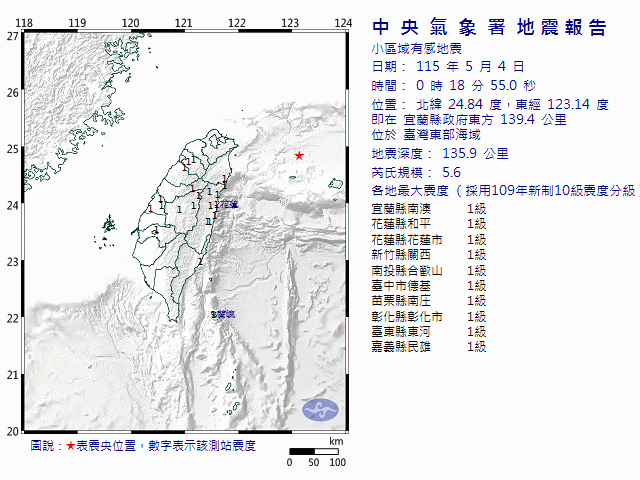Click the 花蓮縣和平 intensity row
This screenshot has width=640, height=480.
point(429,224)
